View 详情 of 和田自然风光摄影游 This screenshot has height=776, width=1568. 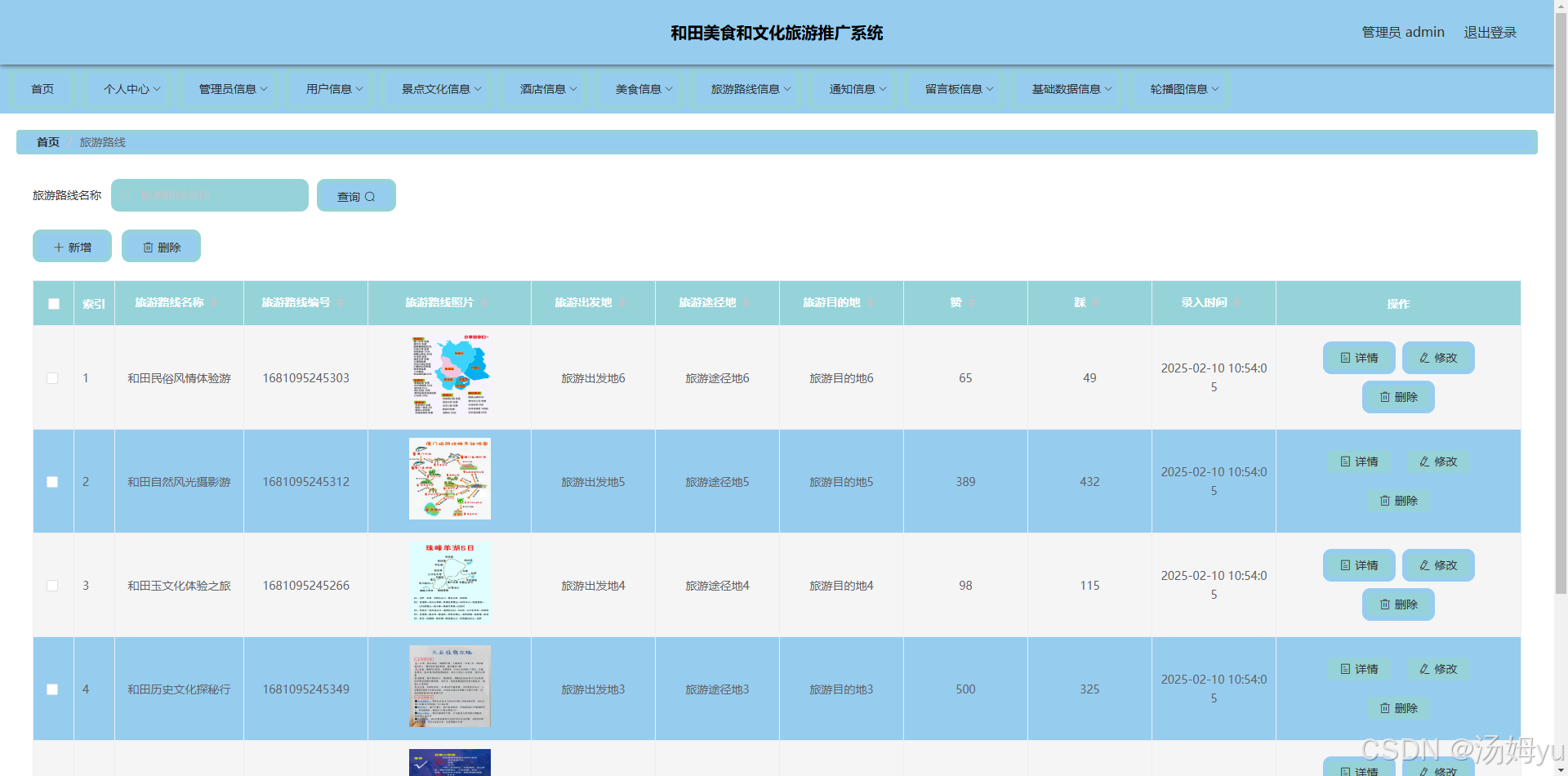click(x=1359, y=462)
